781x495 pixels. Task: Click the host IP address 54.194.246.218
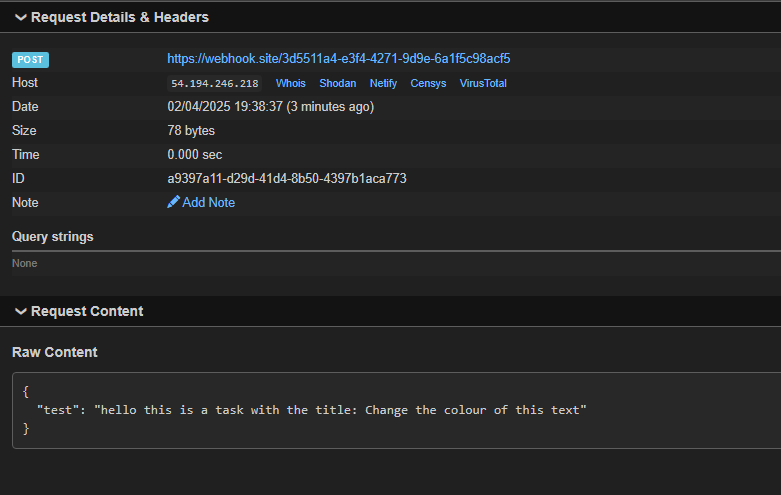click(215, 84)
